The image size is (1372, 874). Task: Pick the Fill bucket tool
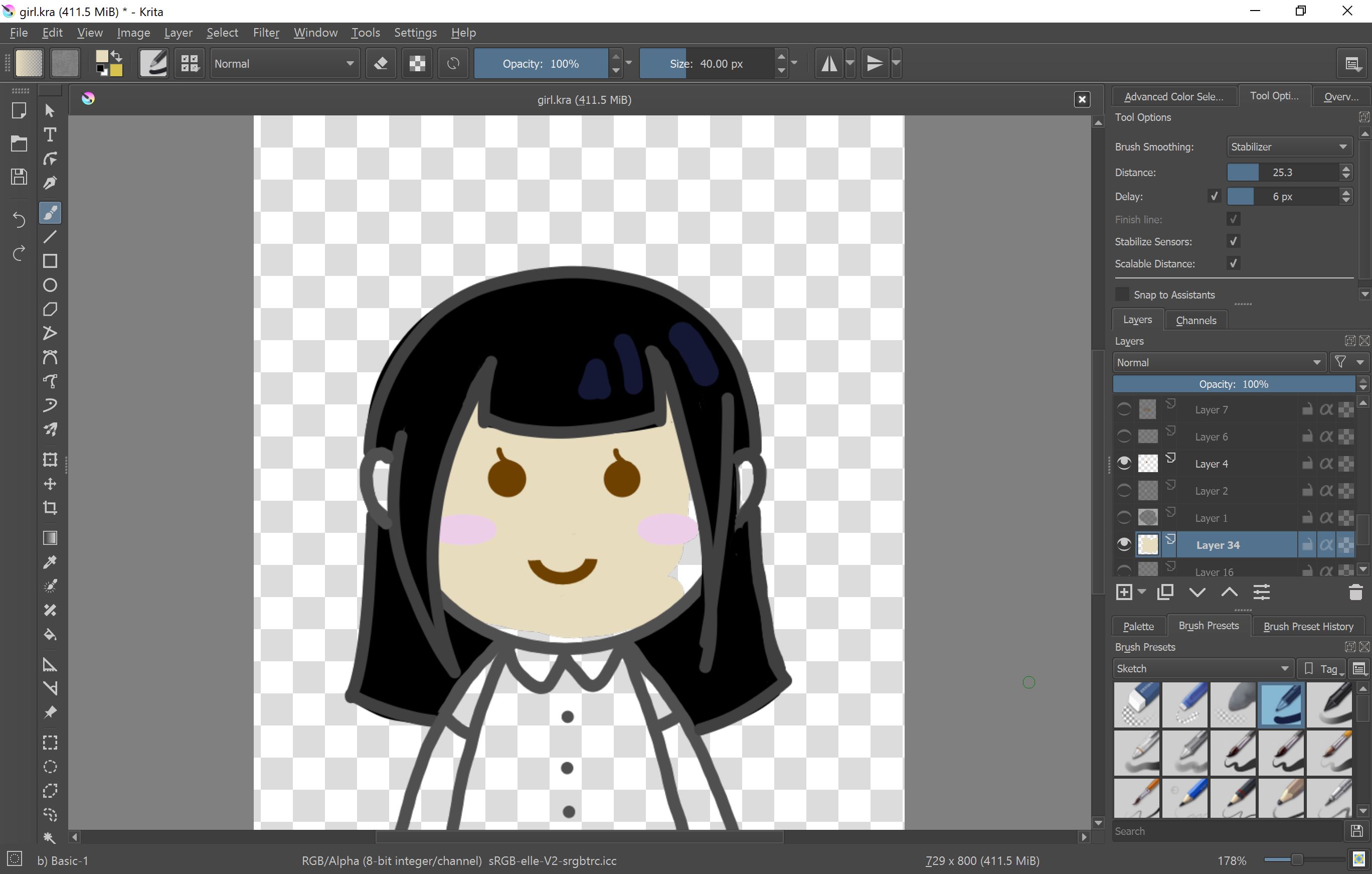coord(50,634)
